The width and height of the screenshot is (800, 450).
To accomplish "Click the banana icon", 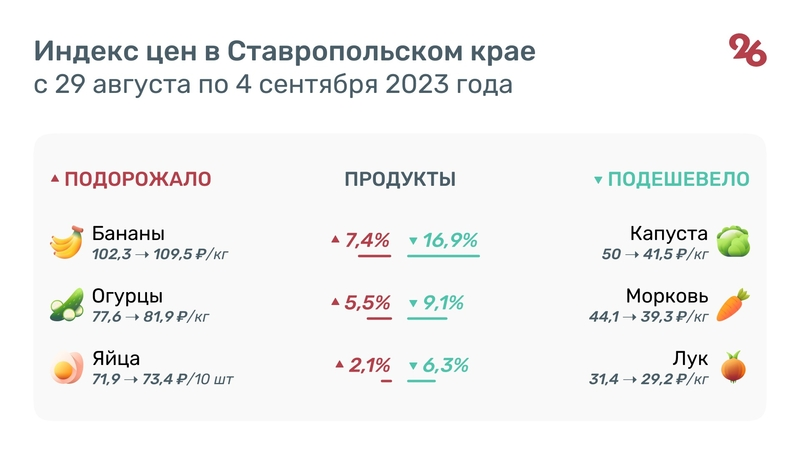I will coord(66,243).
